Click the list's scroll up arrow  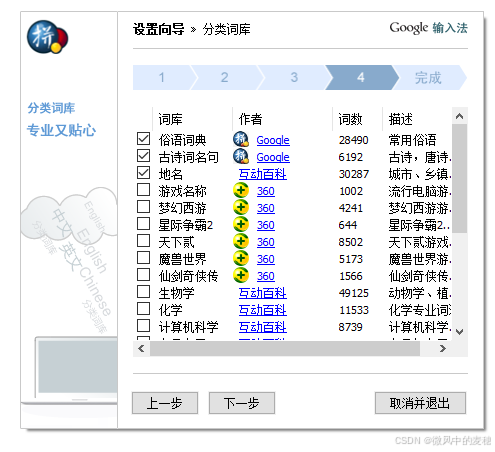pyautogui.click(x=460, y=116)
